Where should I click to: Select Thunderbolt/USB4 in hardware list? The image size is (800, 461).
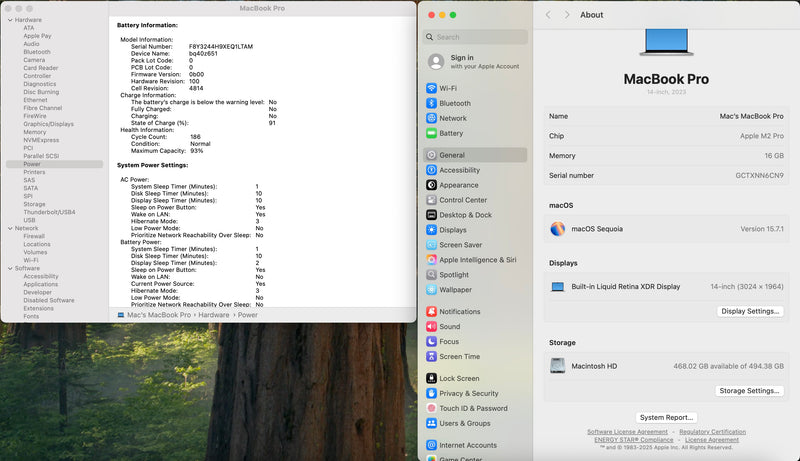[49, 212]
